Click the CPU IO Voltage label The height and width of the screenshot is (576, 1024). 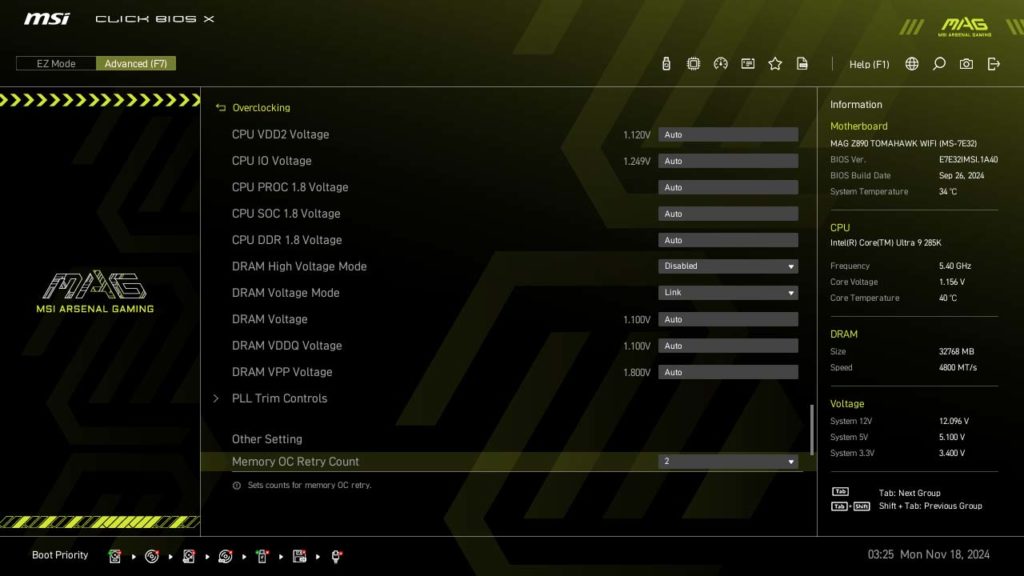pos(272,161)
